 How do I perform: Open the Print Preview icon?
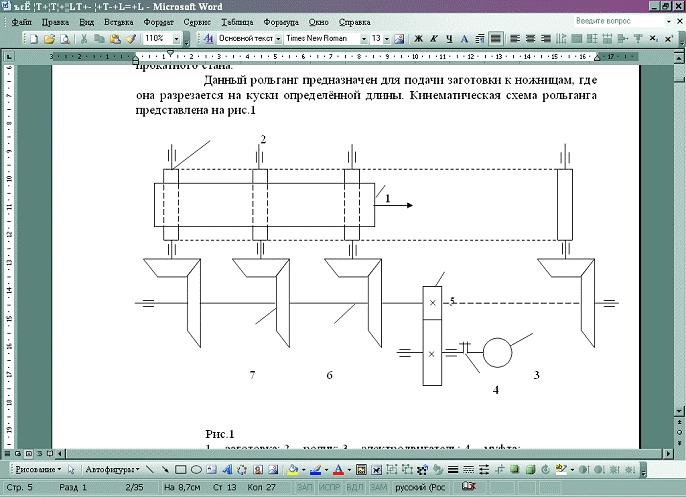pos(65,38)
